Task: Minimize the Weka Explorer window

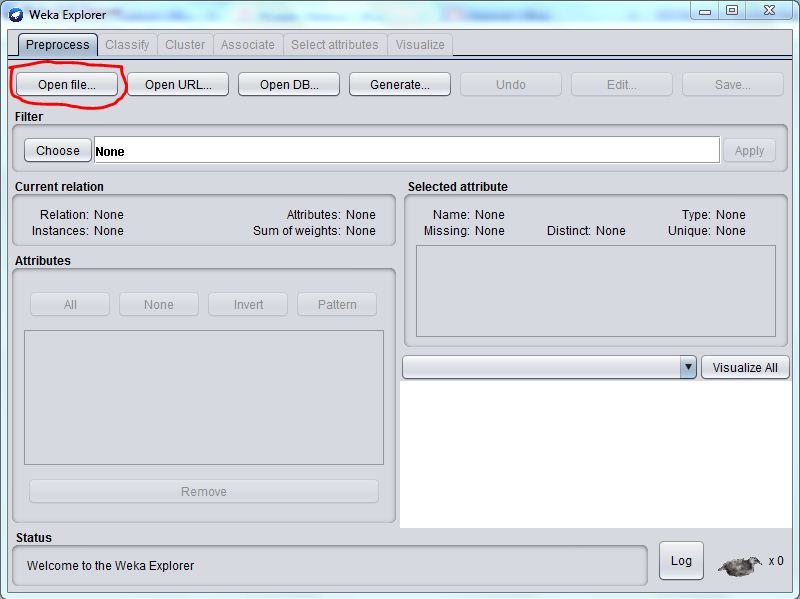Action: 705,11
